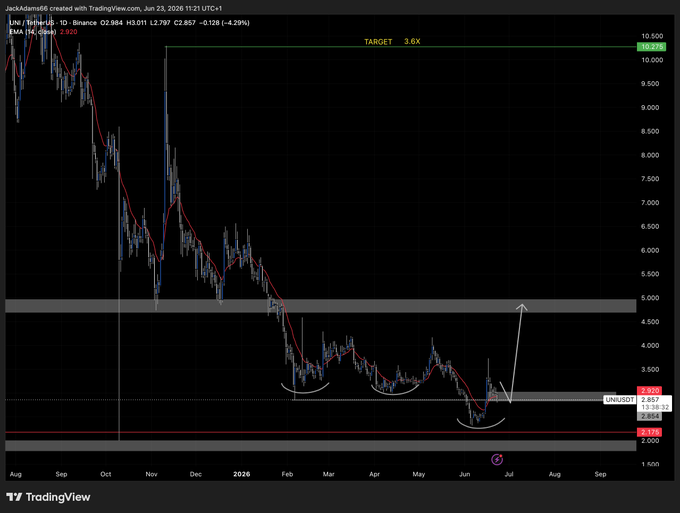Select the gray support zone near 2.000
Screen dimensions: 680x513
click(320, 446)
